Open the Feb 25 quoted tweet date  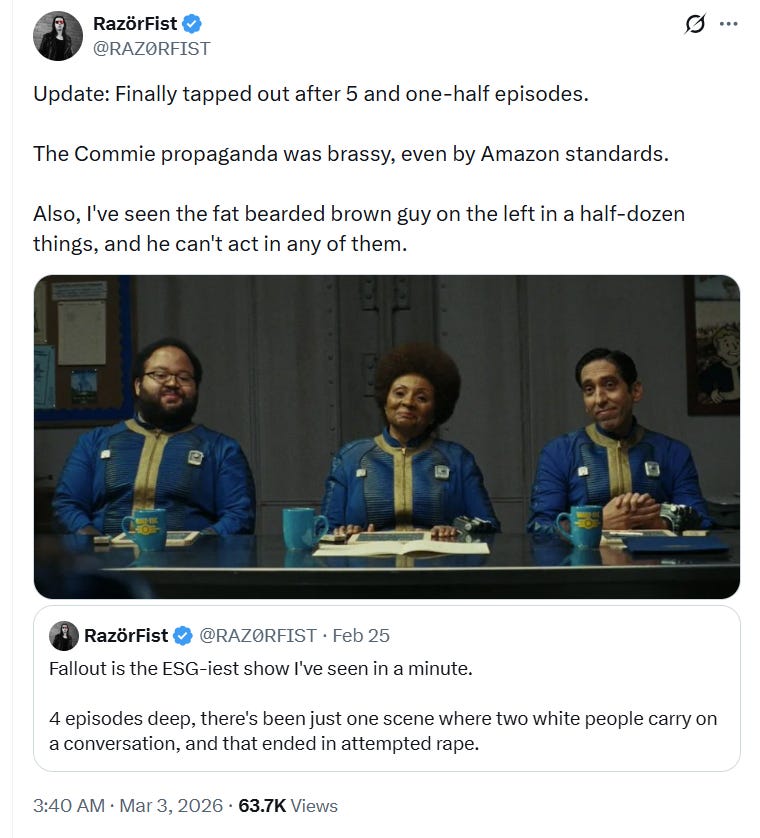(x=361, y=635)
